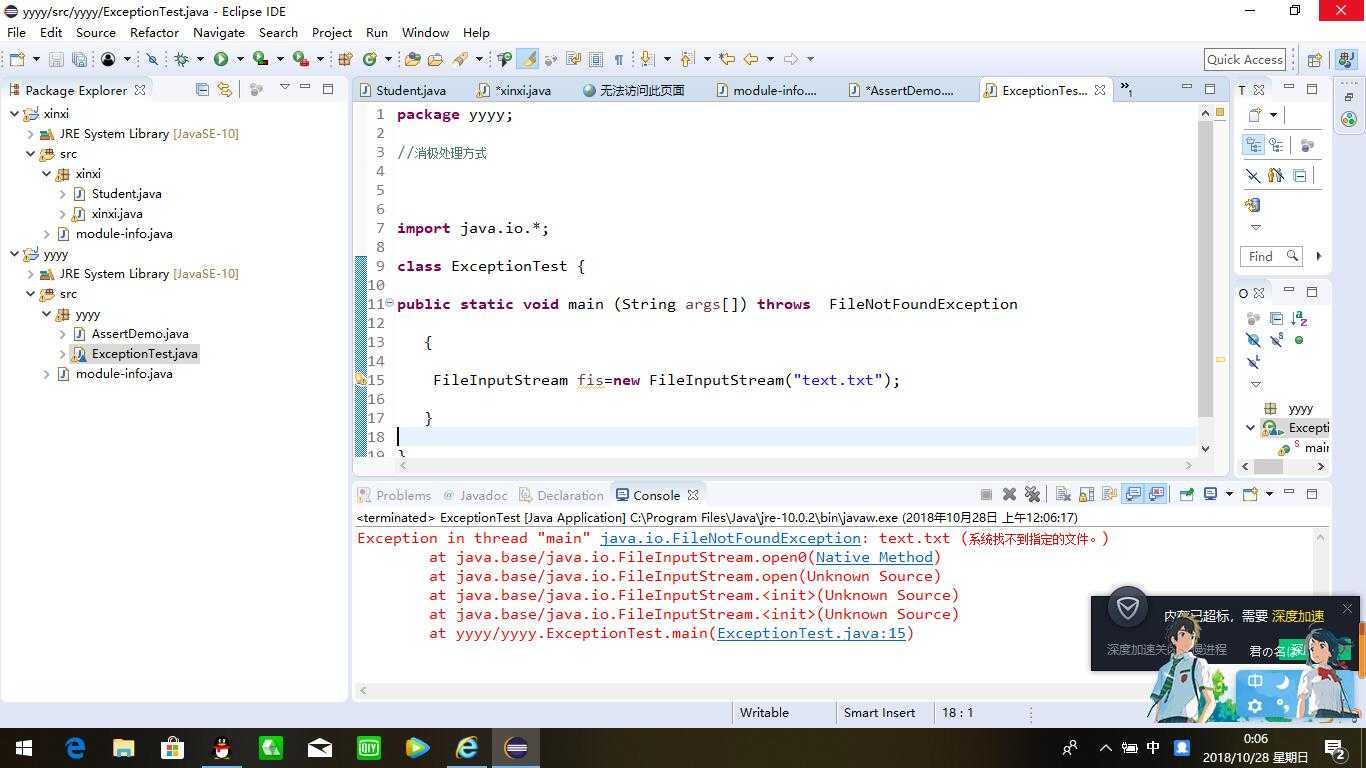This screenshot has width=1366, height=768.
Task: Open the Window menu
Action: click(425, 32)
